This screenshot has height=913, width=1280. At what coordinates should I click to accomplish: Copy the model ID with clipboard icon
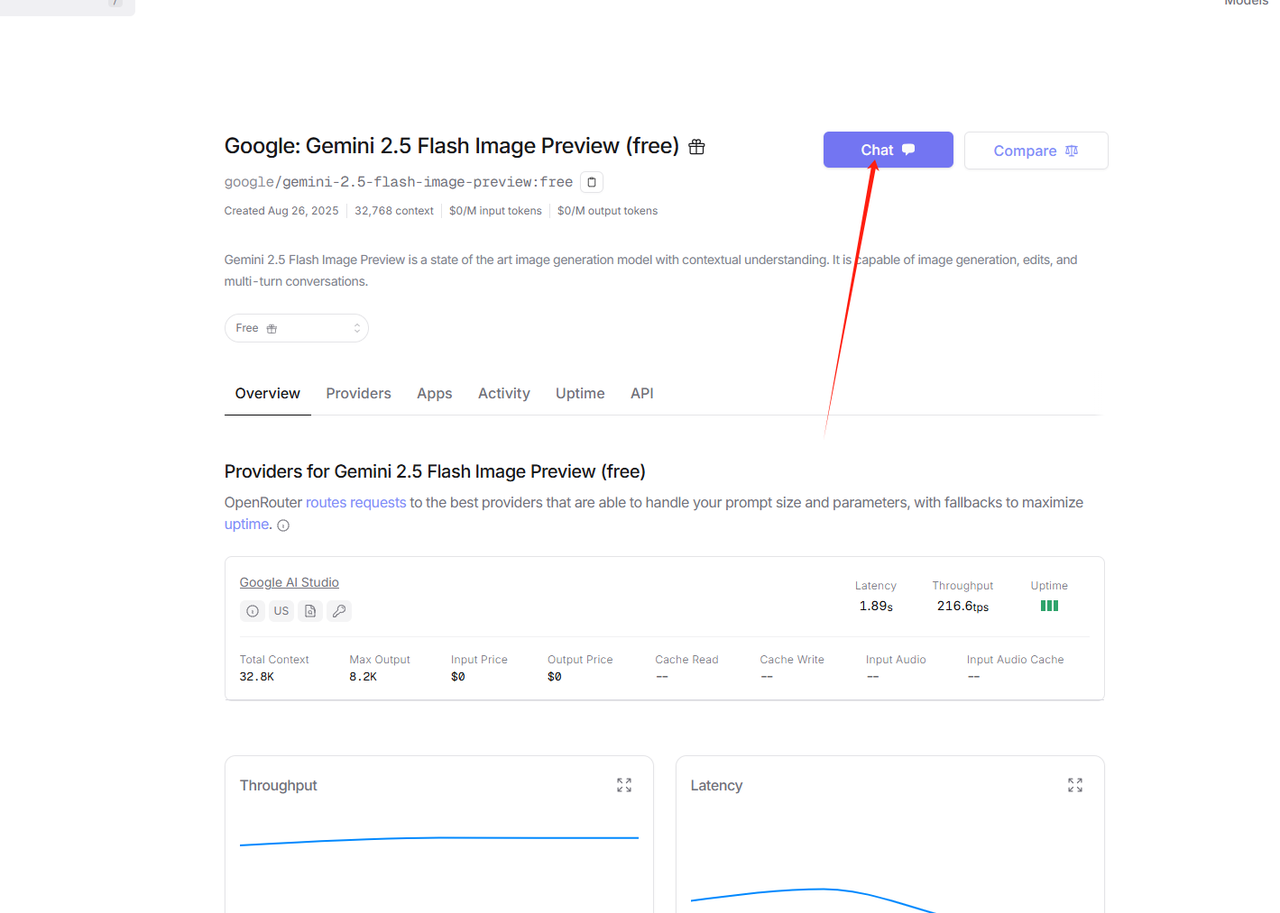click(x=591, y=182)
